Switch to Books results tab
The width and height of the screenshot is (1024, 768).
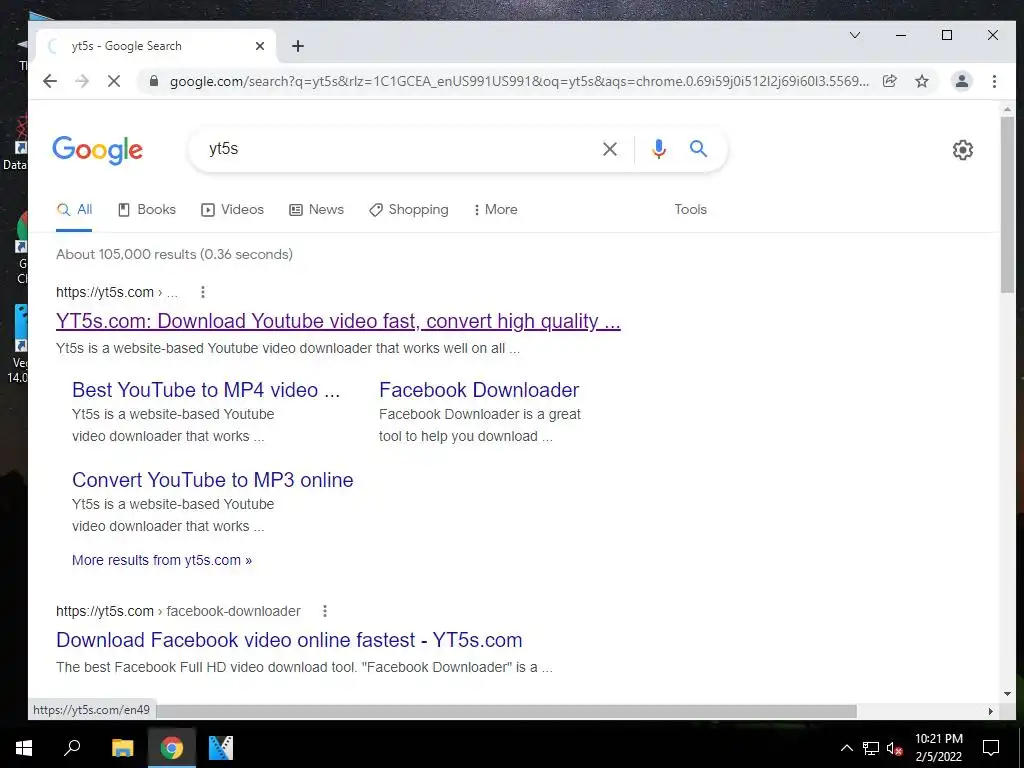coord(147,210)
